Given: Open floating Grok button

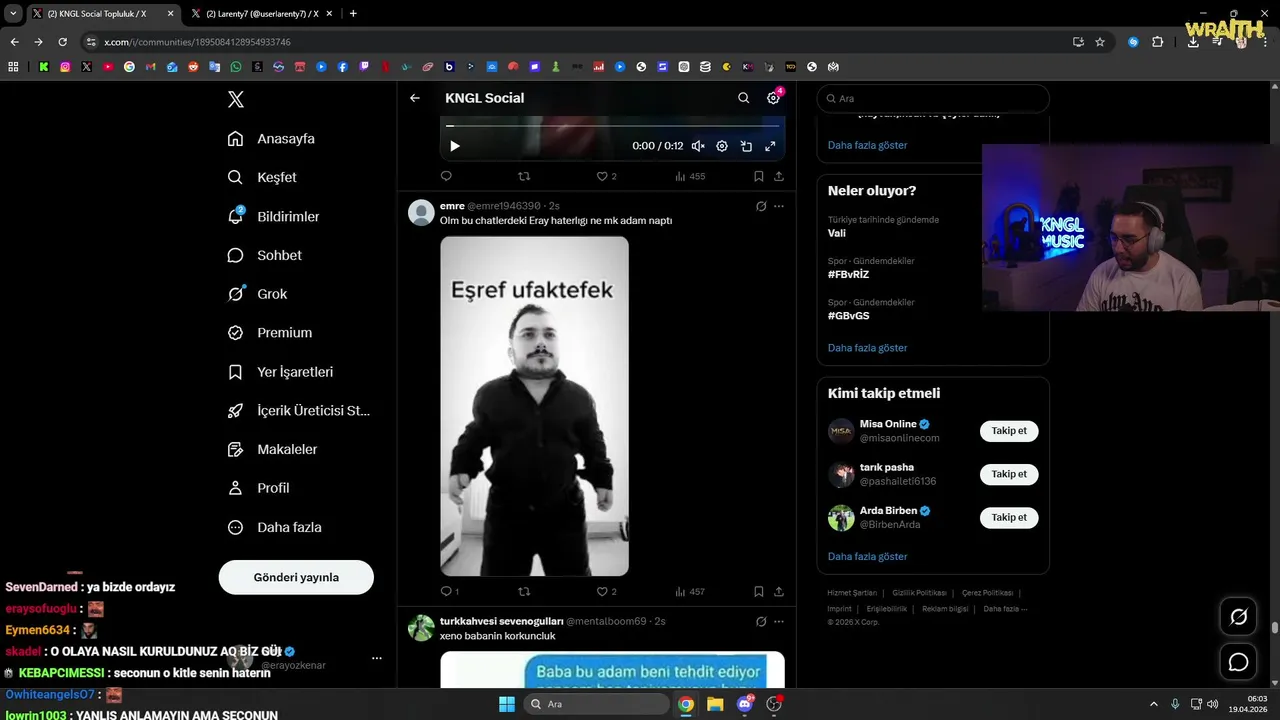Looking at the screenshot, I should coord(1238,617).
